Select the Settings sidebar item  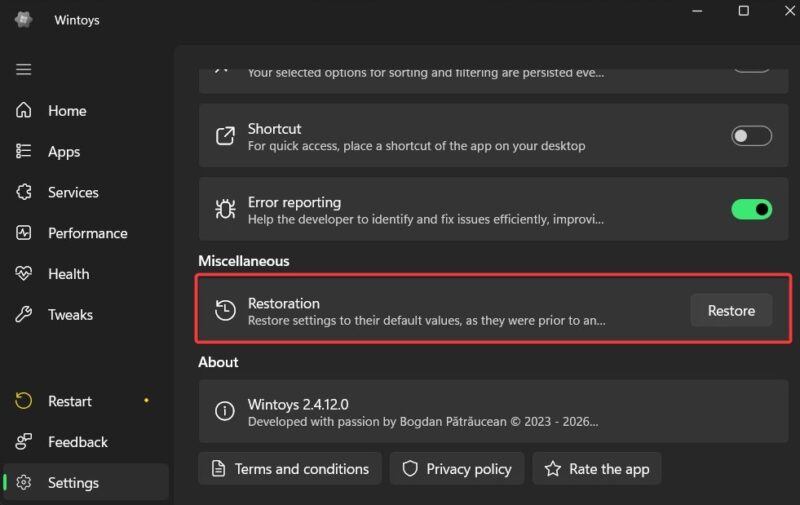(86, 482)
